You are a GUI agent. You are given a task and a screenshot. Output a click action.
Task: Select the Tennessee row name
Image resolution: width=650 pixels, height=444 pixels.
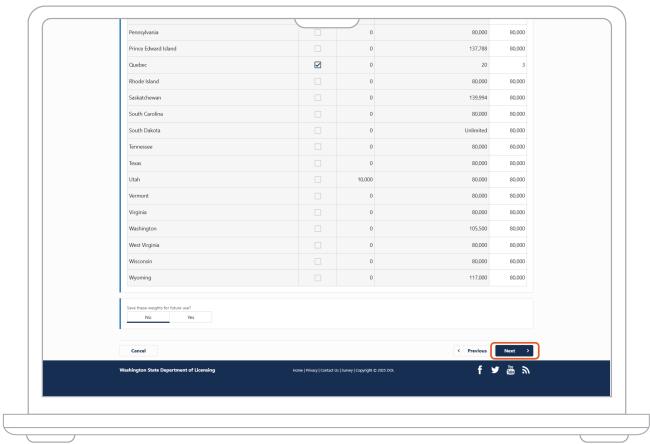point(141,147)
